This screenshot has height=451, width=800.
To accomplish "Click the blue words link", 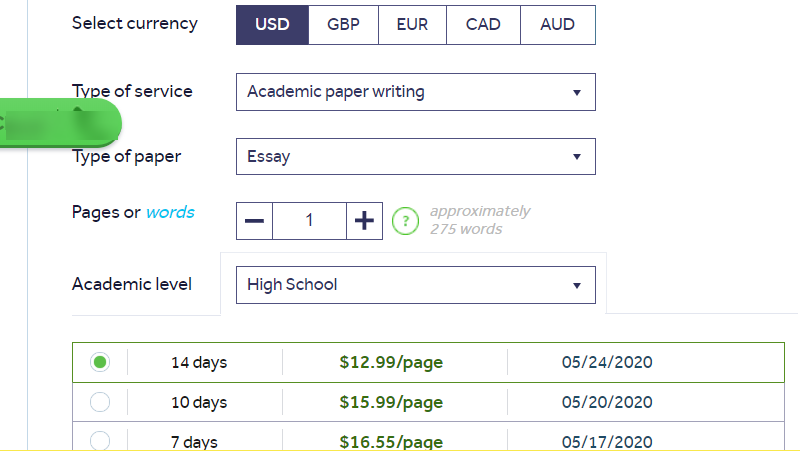I will 170,212.
